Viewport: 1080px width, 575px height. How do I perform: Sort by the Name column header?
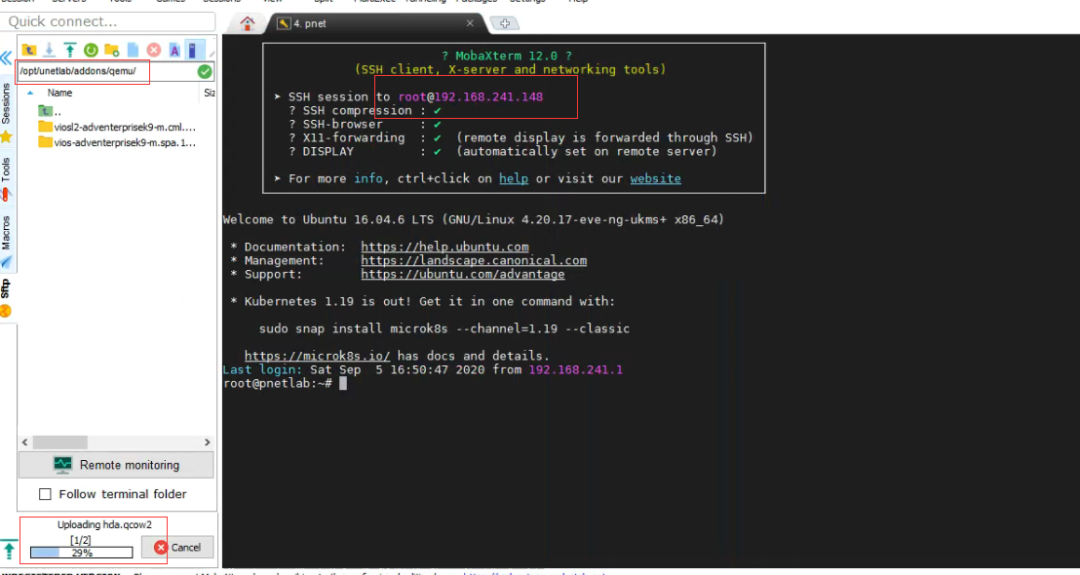click(x=59, y=92)
